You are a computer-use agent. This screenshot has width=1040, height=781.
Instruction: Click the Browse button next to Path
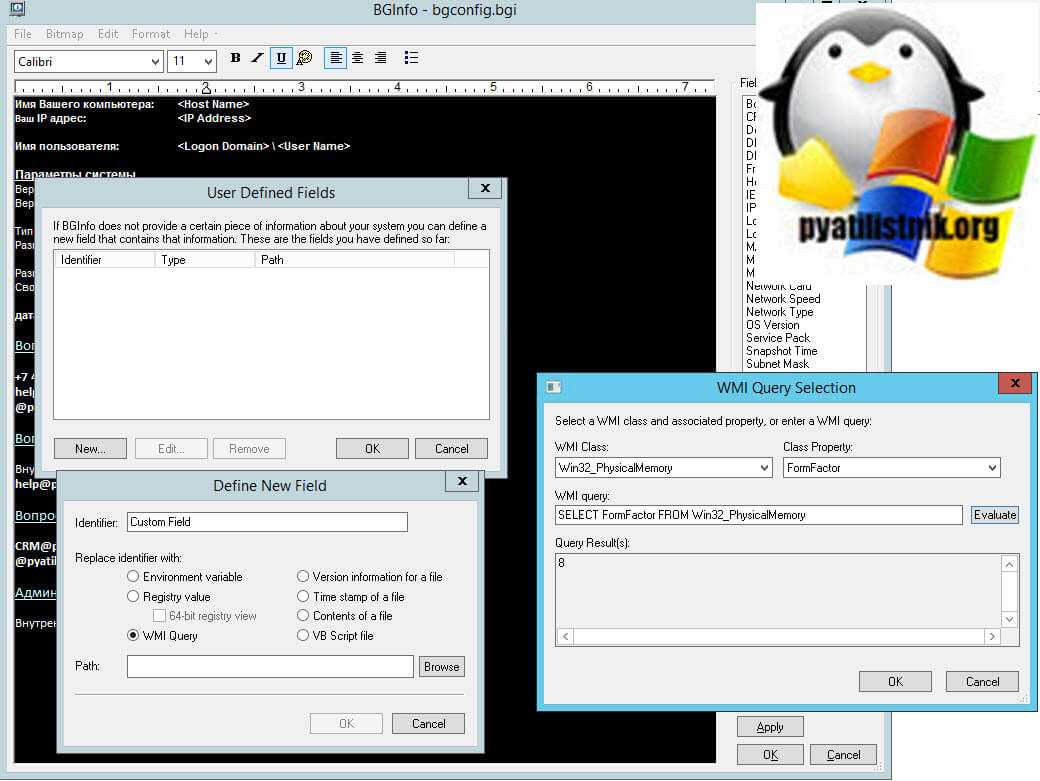(441, 667)
